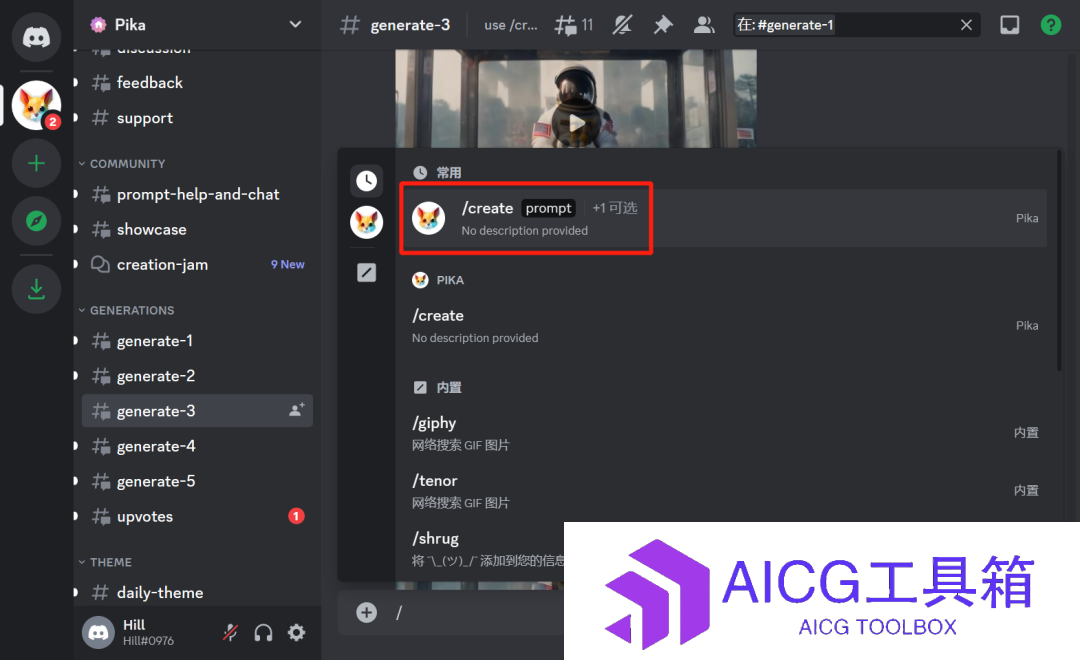This screenshot has width=1080, height=660.
Task: Open the showcase channel
Action: [197, 229]
